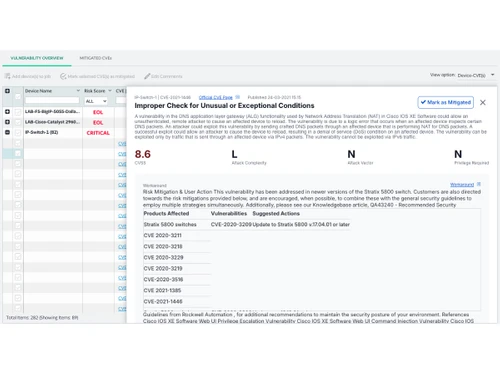Viewport: 500px width, 375px height.
Task: Click the 8.6 CVSS score
Action: [x=143, y=154]
